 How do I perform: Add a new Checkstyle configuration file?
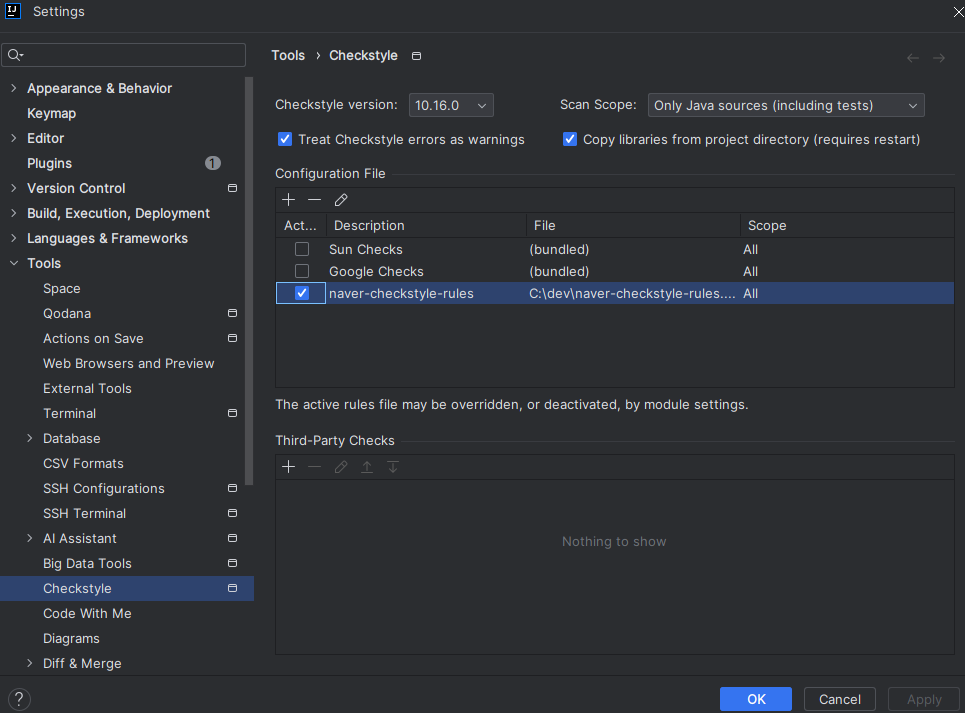click(288, 200)
